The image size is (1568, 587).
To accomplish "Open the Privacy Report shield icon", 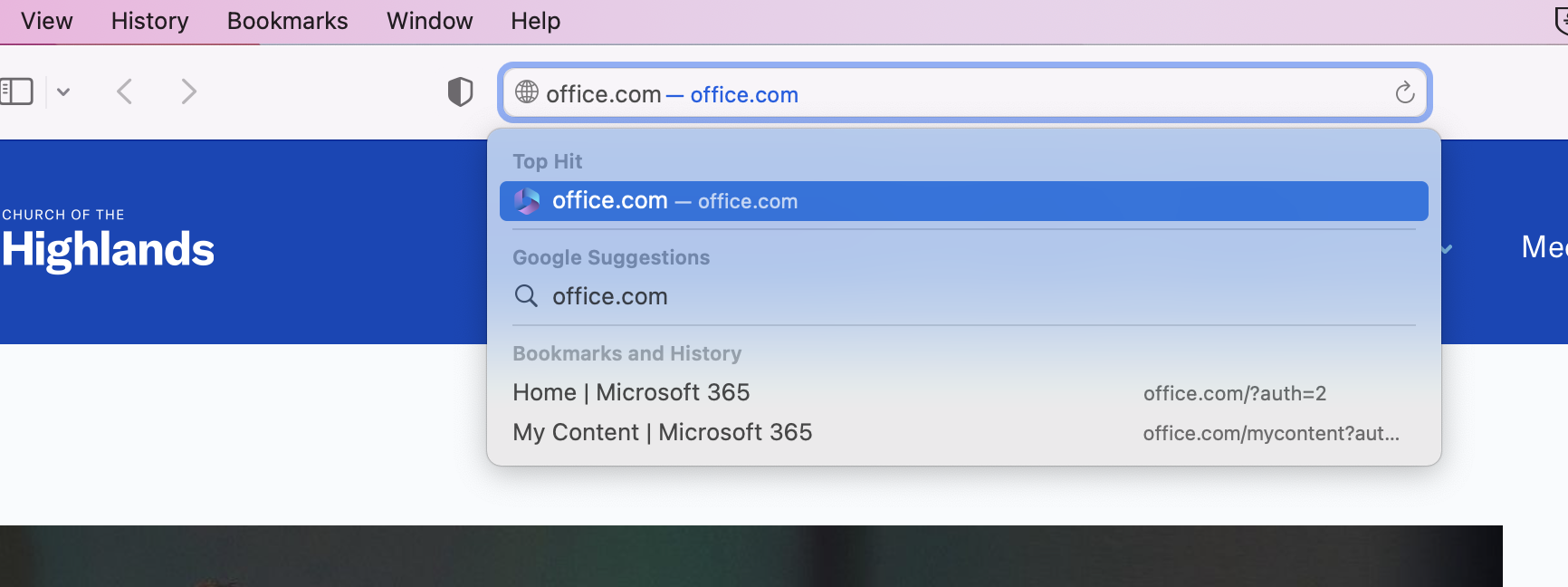I will click(x=460, y=91).
